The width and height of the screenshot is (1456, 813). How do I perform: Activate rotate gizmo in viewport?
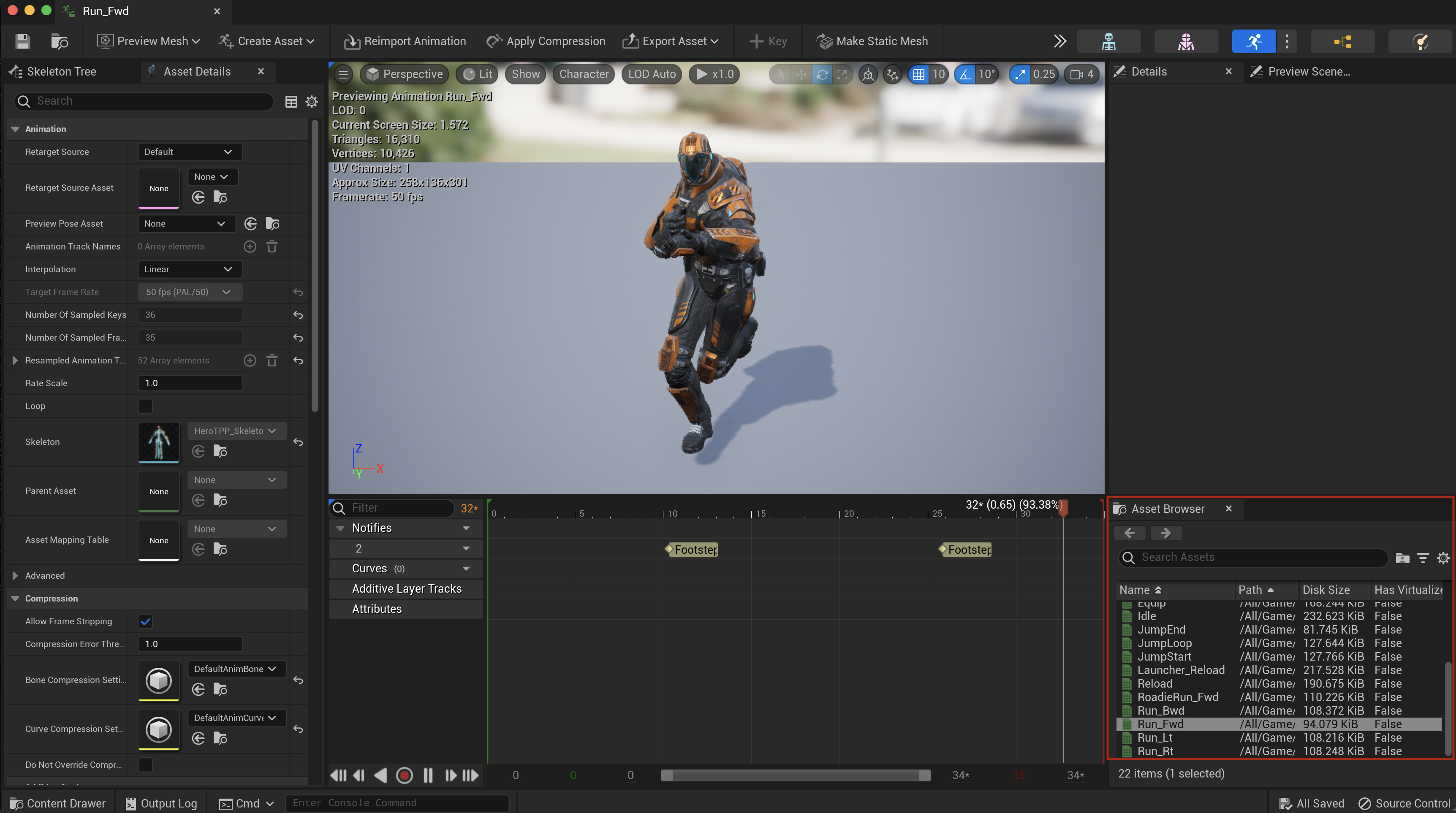click(x=822, y=74)
